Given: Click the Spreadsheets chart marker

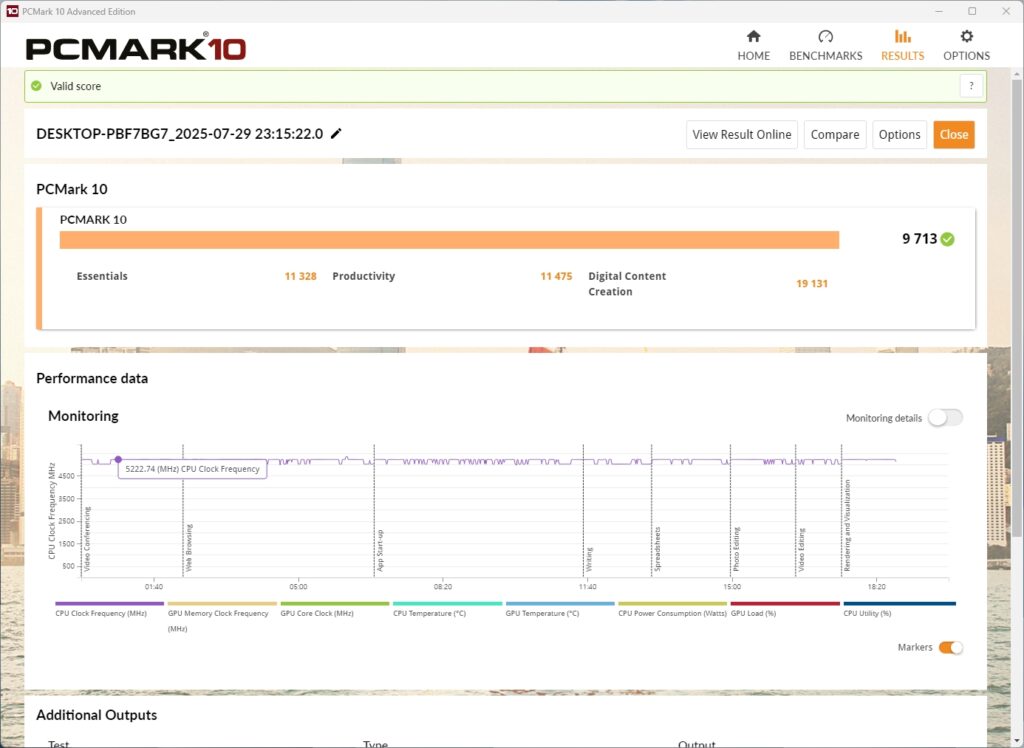Looking at the screenshot, I should point(658,549).
